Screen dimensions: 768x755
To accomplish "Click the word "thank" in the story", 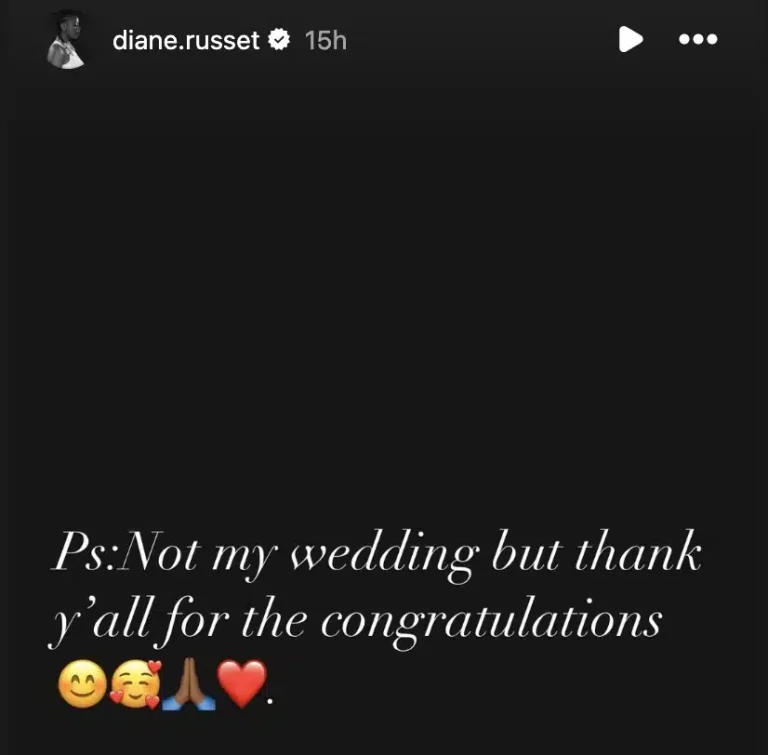I will [638, 550].
